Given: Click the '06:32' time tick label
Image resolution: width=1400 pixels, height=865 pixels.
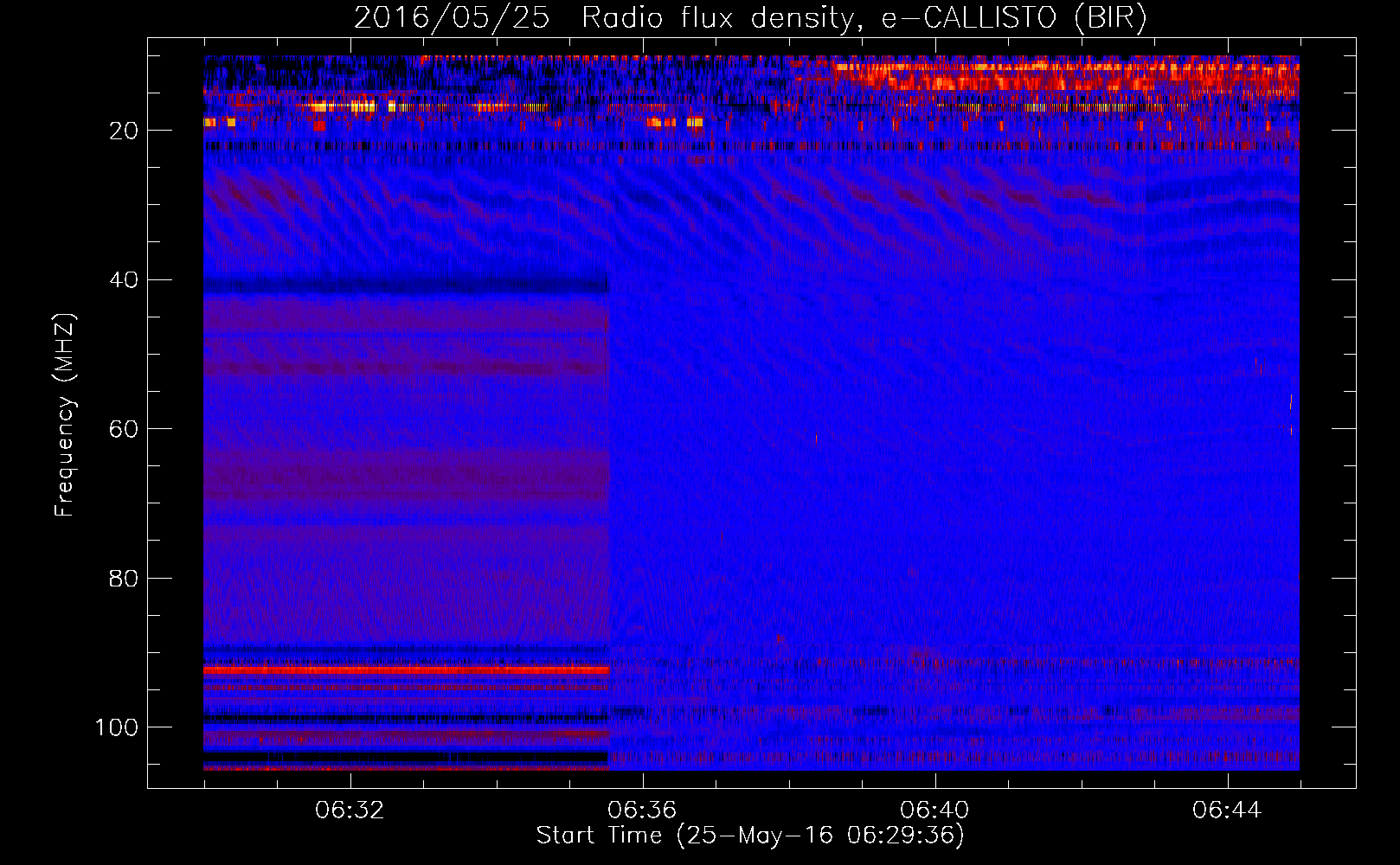Looking at the screenshot, I should coord(350,811).
